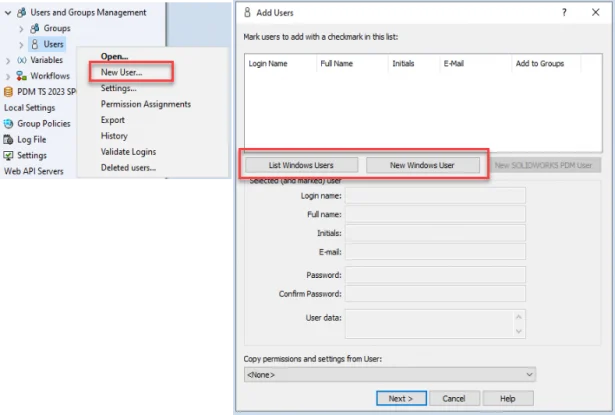Click the Workflows icon in tree
Screen dimensions: 615x415
coord(21,76)
